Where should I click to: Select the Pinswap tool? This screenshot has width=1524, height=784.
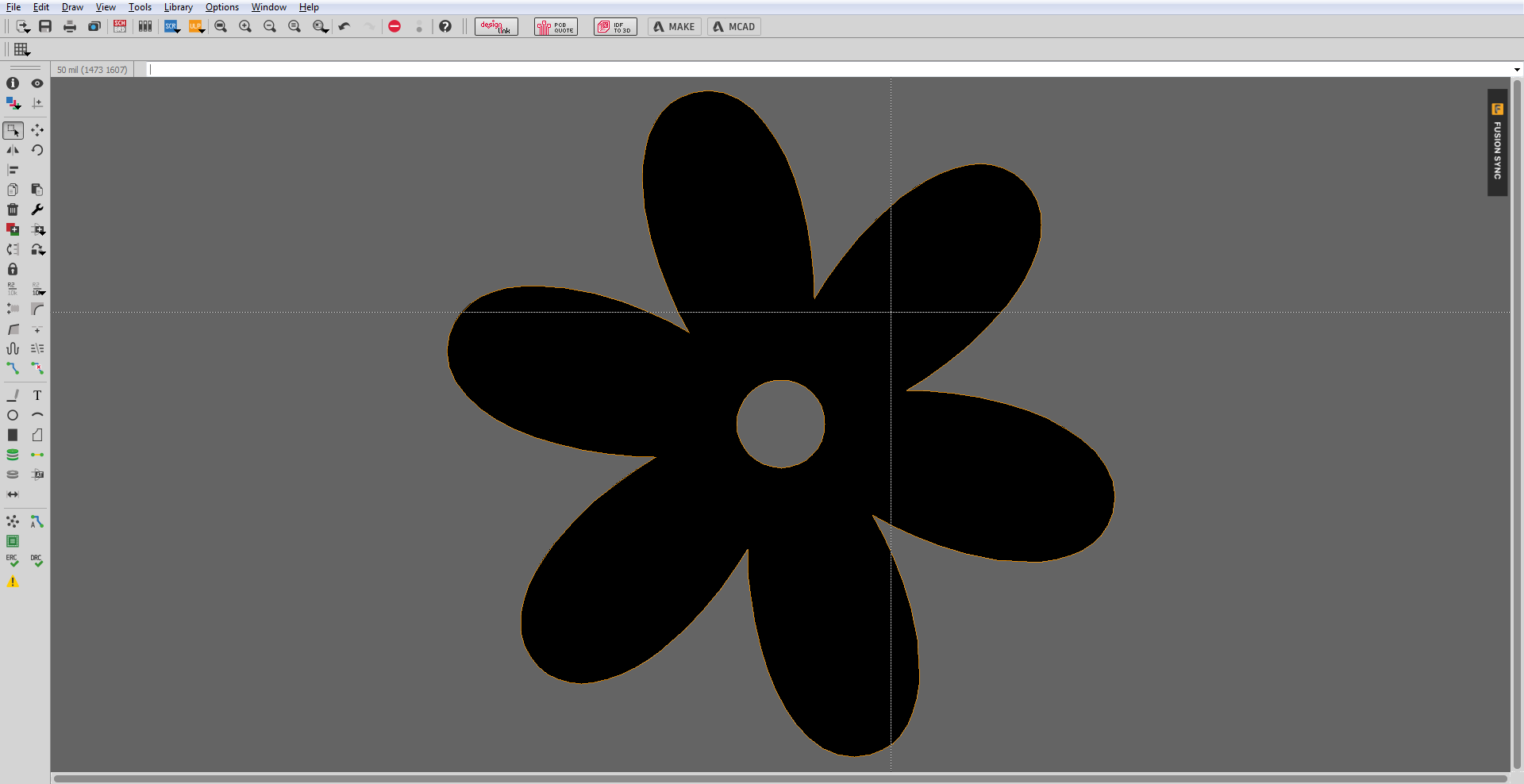coord(13,249)
